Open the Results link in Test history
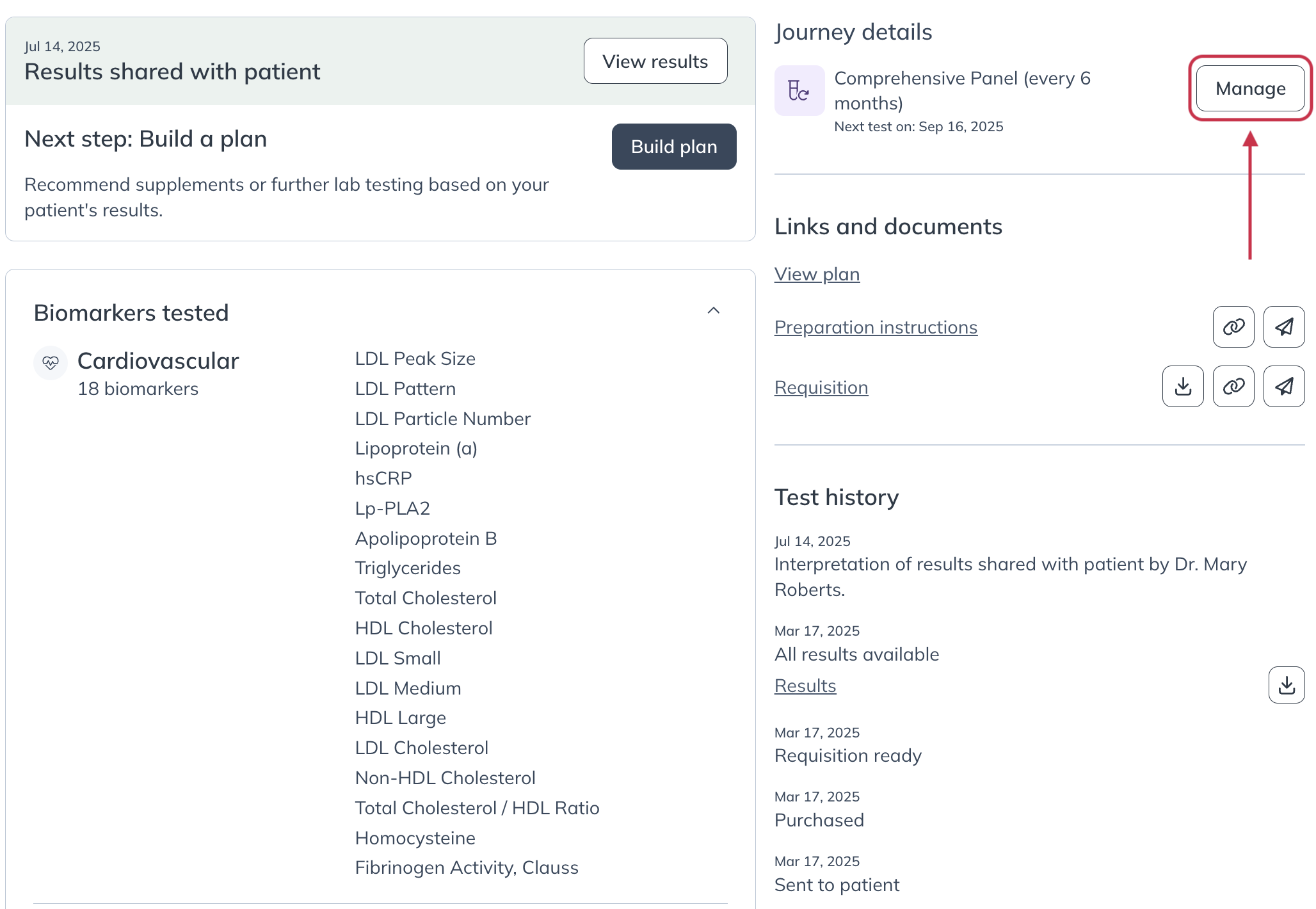The height and width of the screenshot is (909, 1316). (x=805, y=686)
